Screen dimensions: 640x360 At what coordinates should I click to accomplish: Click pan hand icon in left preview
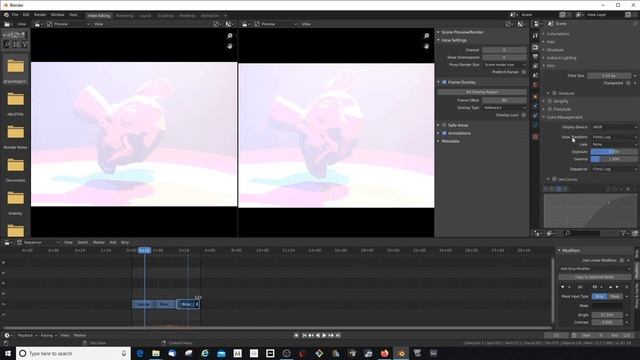[x=230, y=46]
